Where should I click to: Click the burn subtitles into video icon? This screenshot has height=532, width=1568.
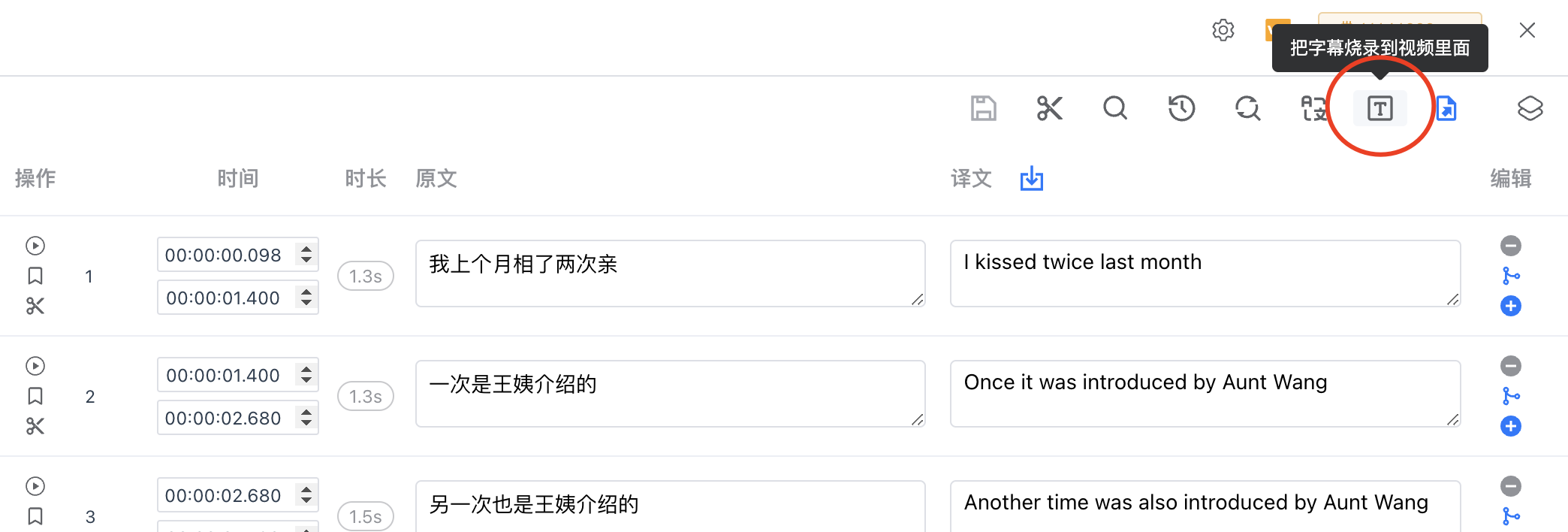tap(1380, 108)
